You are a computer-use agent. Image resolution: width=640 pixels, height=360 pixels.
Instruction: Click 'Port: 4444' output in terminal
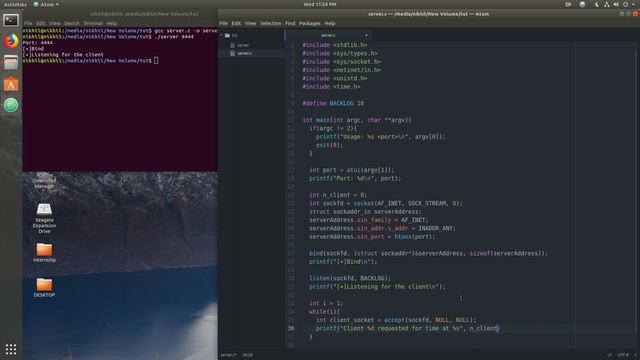point(38,43)
